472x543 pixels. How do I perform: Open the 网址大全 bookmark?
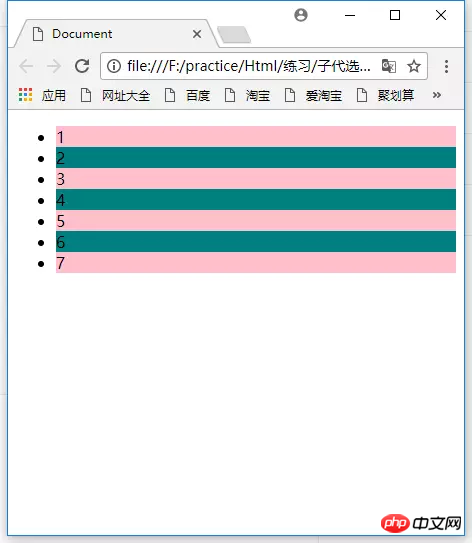coord(115,95)
